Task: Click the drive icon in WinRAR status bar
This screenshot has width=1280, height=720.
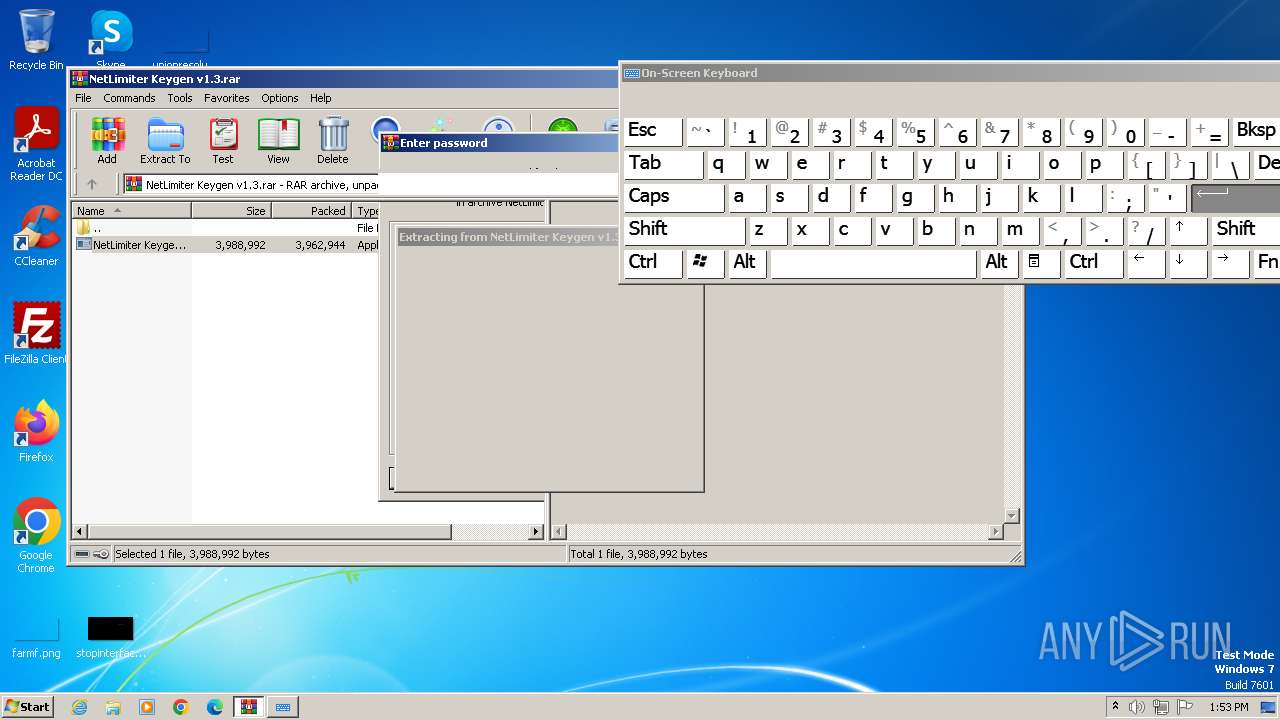Action: pos(82,554)
